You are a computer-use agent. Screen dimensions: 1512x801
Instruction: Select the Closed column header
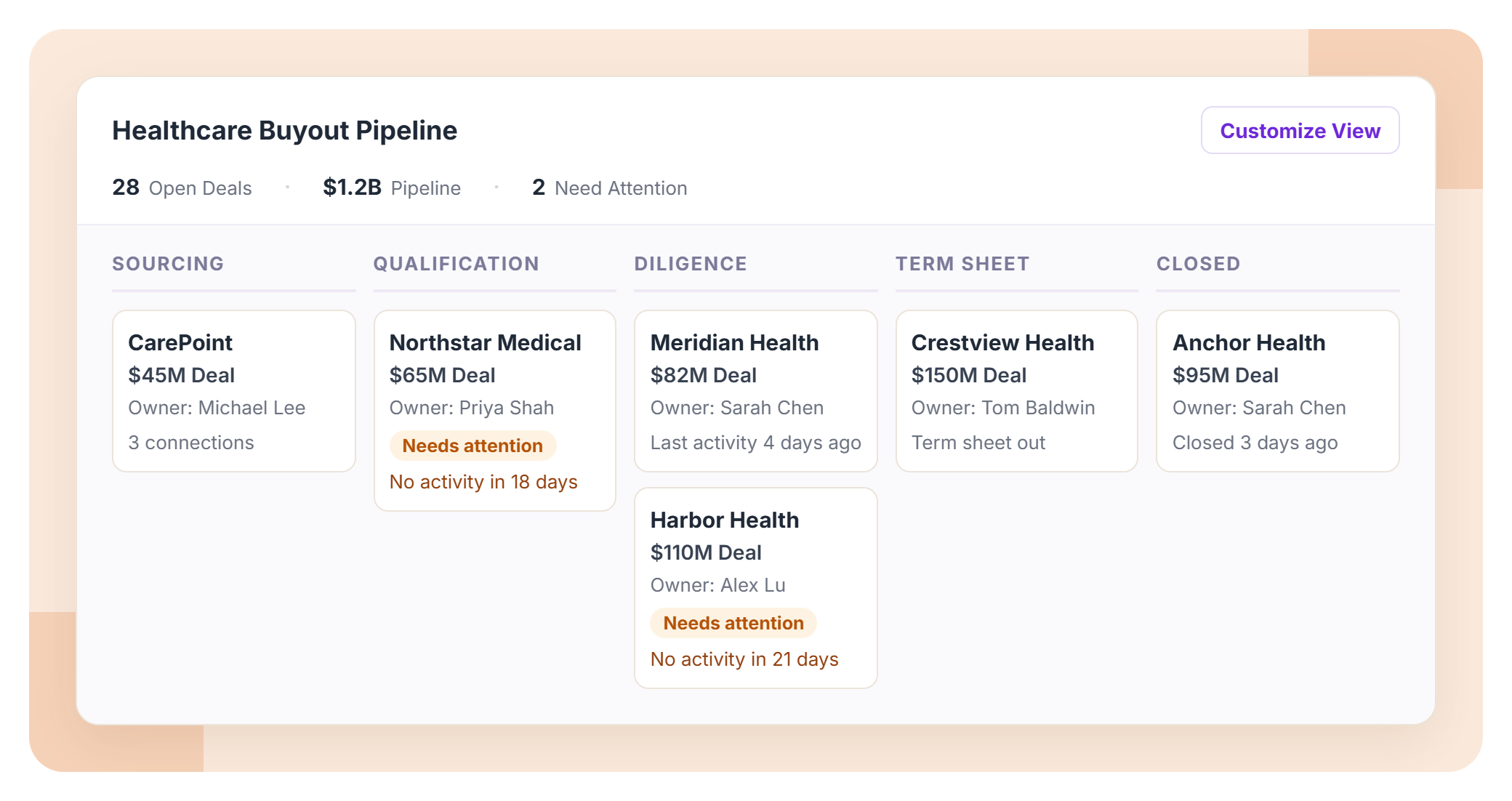pyautogui.click(x=1199, y=264)
